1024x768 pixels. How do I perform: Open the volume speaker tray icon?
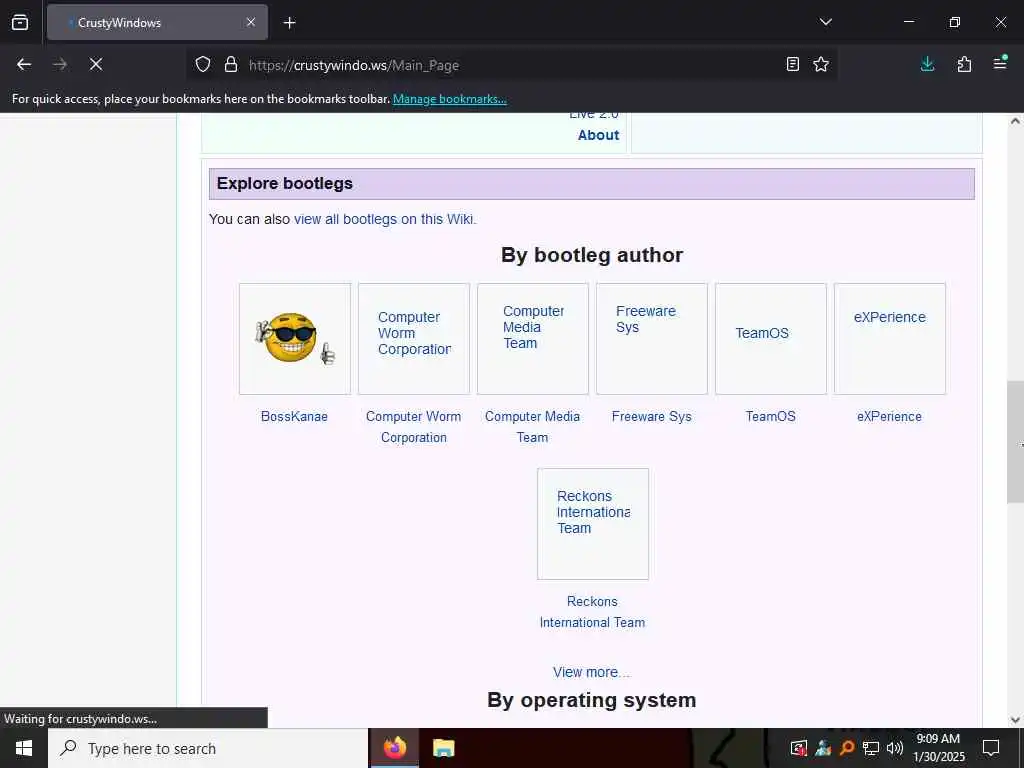click(x=894, y=748)
